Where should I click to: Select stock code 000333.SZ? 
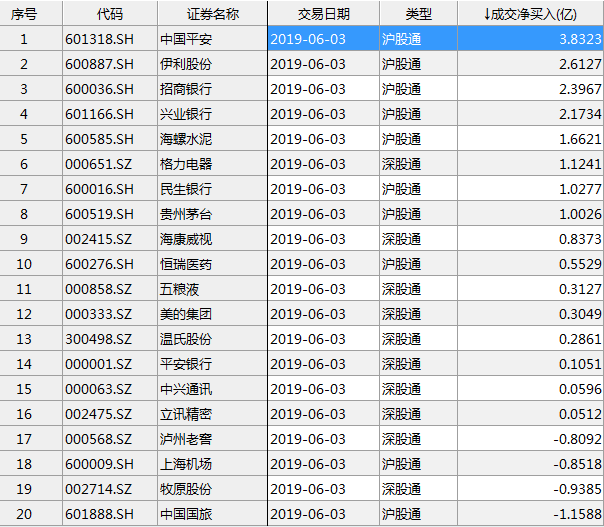click(x=110, y=314)
